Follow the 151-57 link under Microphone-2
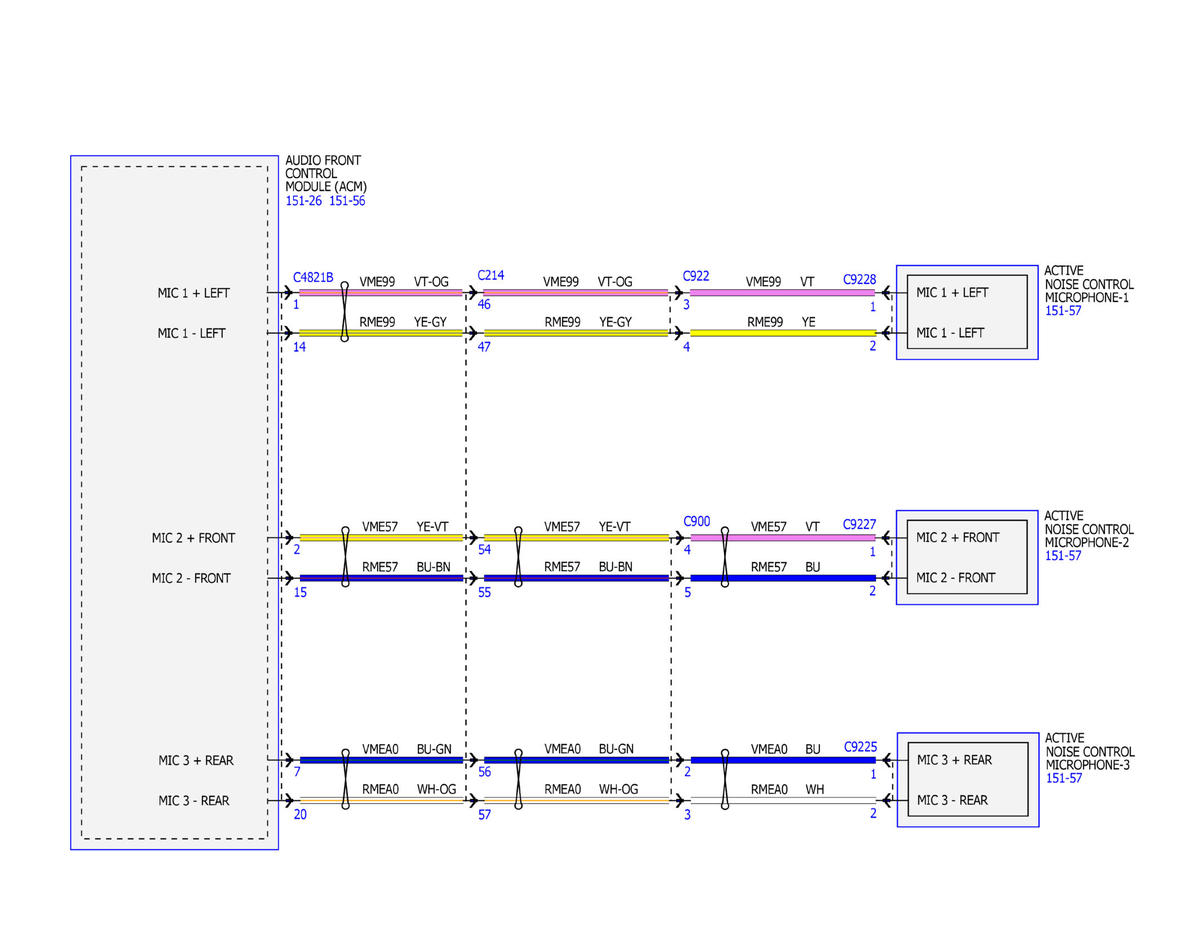Screen dimensions: 1200x927 (1063, 556)
